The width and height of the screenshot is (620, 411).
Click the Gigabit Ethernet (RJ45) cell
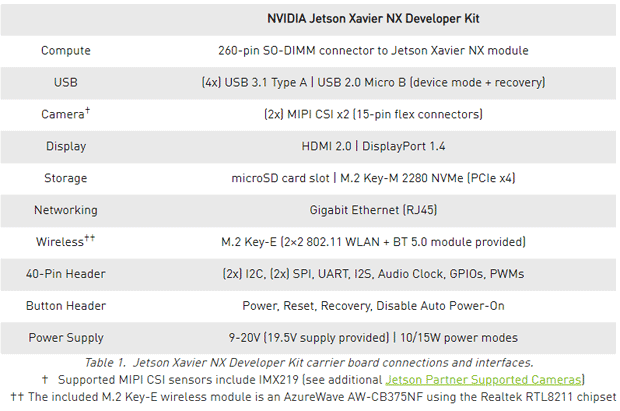[x=373, y=210]
